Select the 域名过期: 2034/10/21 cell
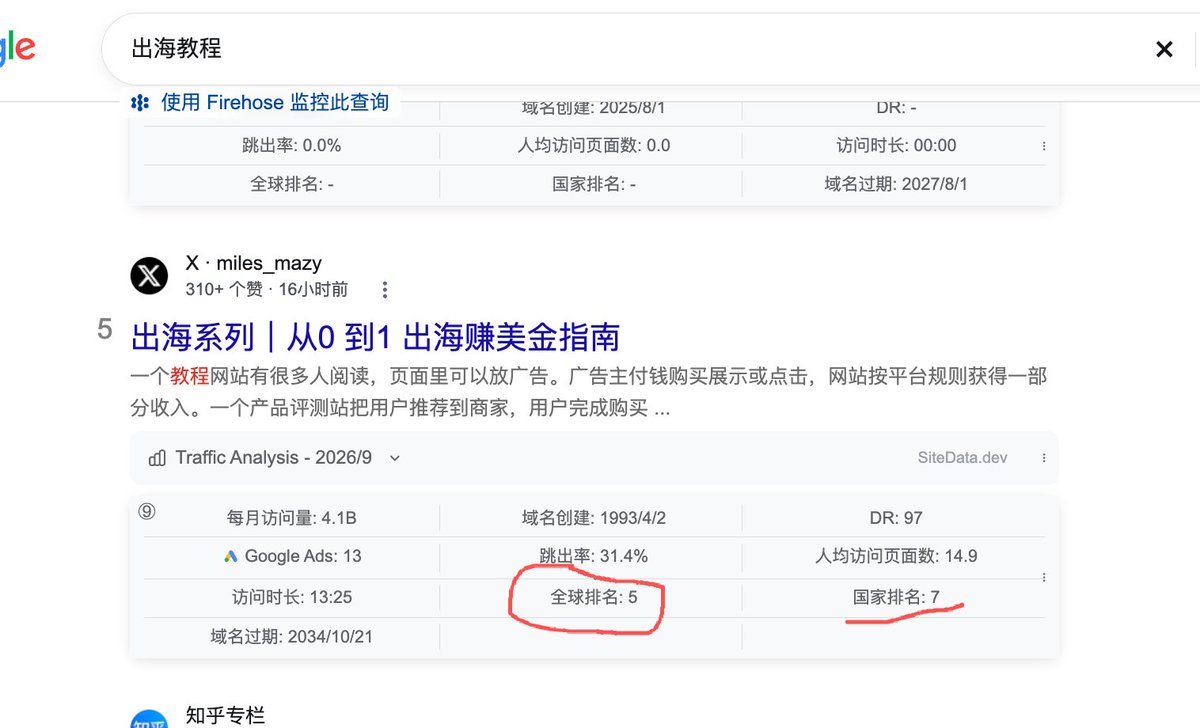The height and width of the screenshot is (728, 1200). [292, 636]
